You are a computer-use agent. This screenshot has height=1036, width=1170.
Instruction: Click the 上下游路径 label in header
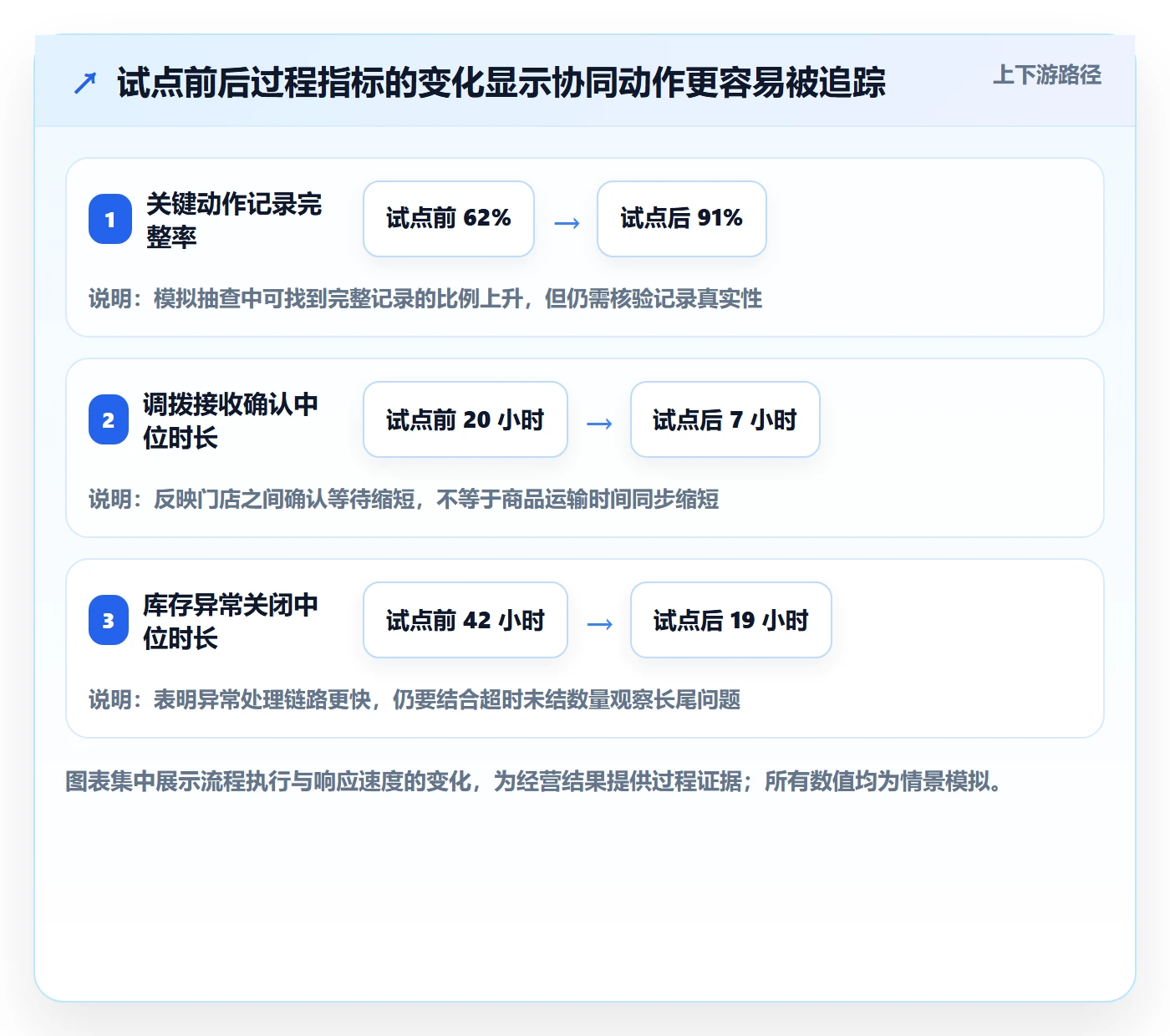[x=1047, y=75]
